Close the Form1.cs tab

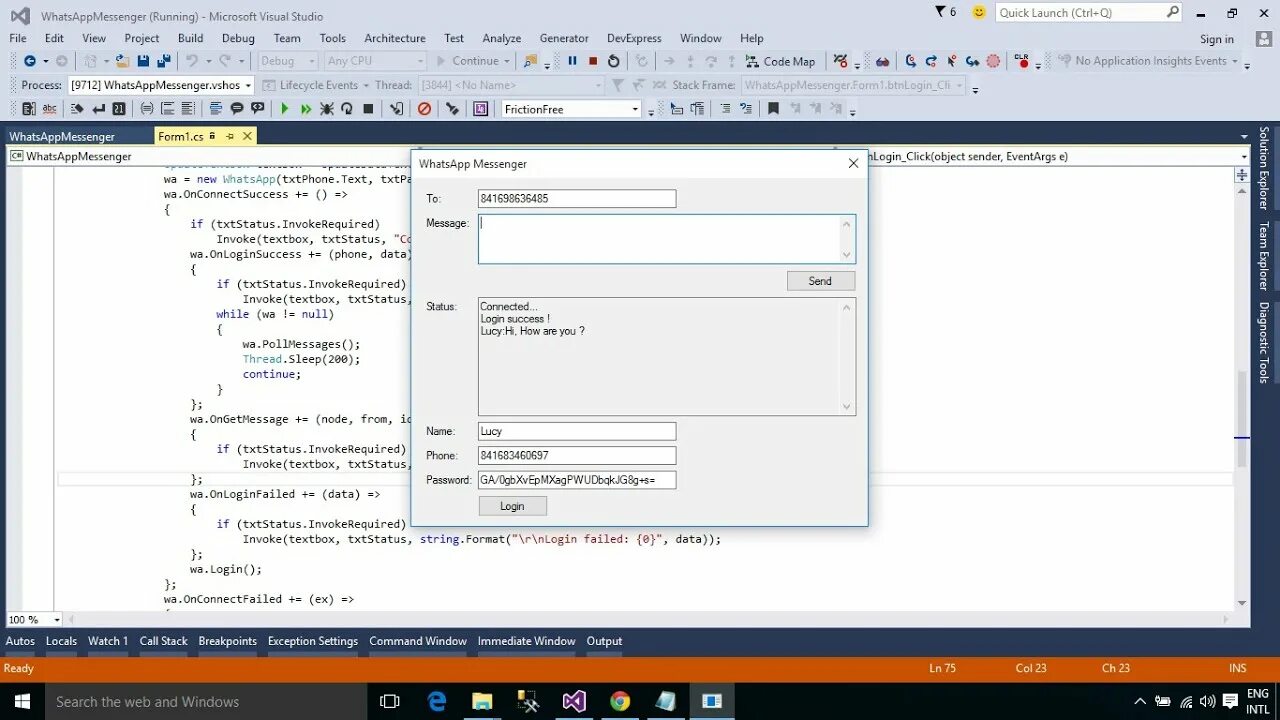247,136
